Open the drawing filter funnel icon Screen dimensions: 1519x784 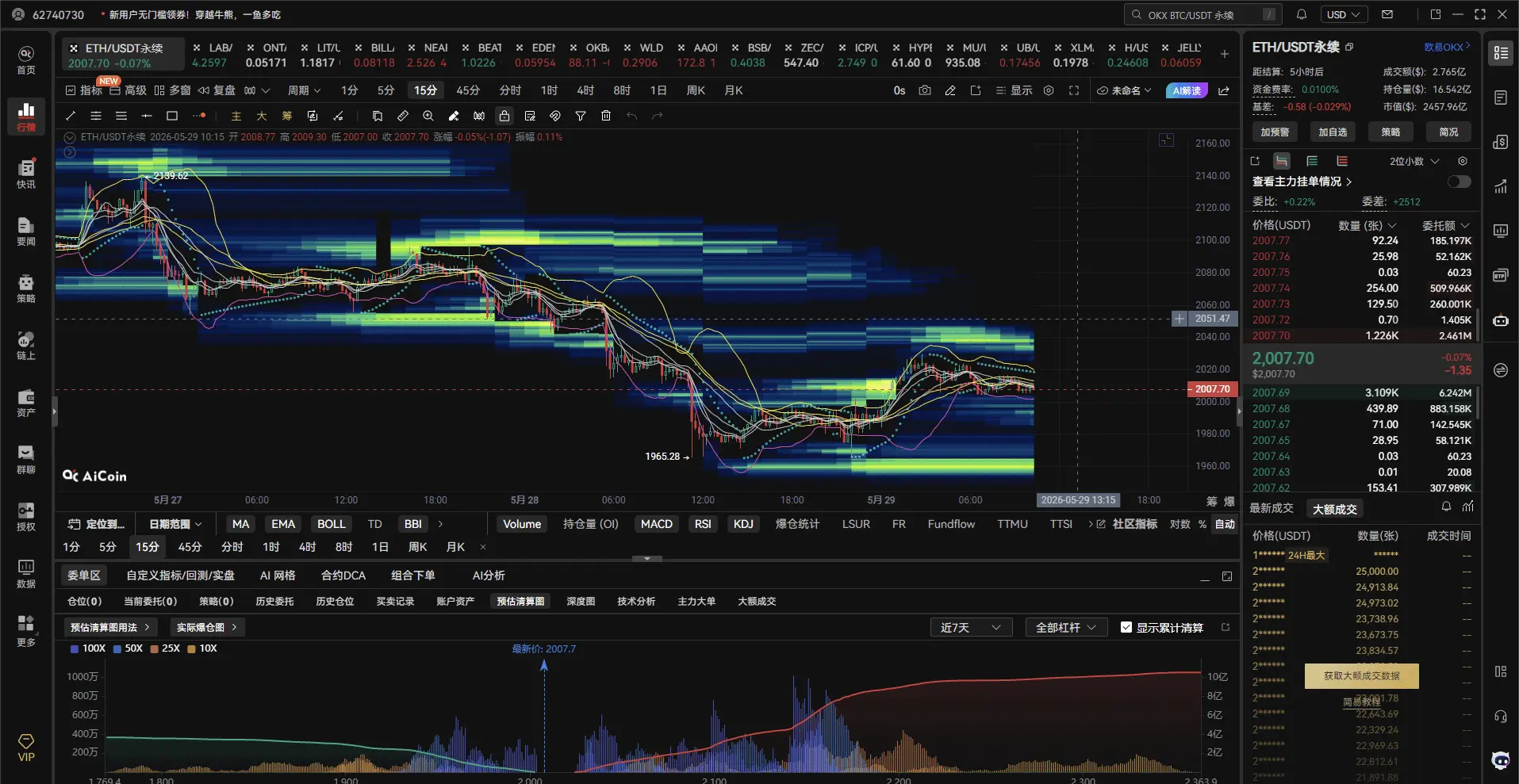[x=581, y=116]
